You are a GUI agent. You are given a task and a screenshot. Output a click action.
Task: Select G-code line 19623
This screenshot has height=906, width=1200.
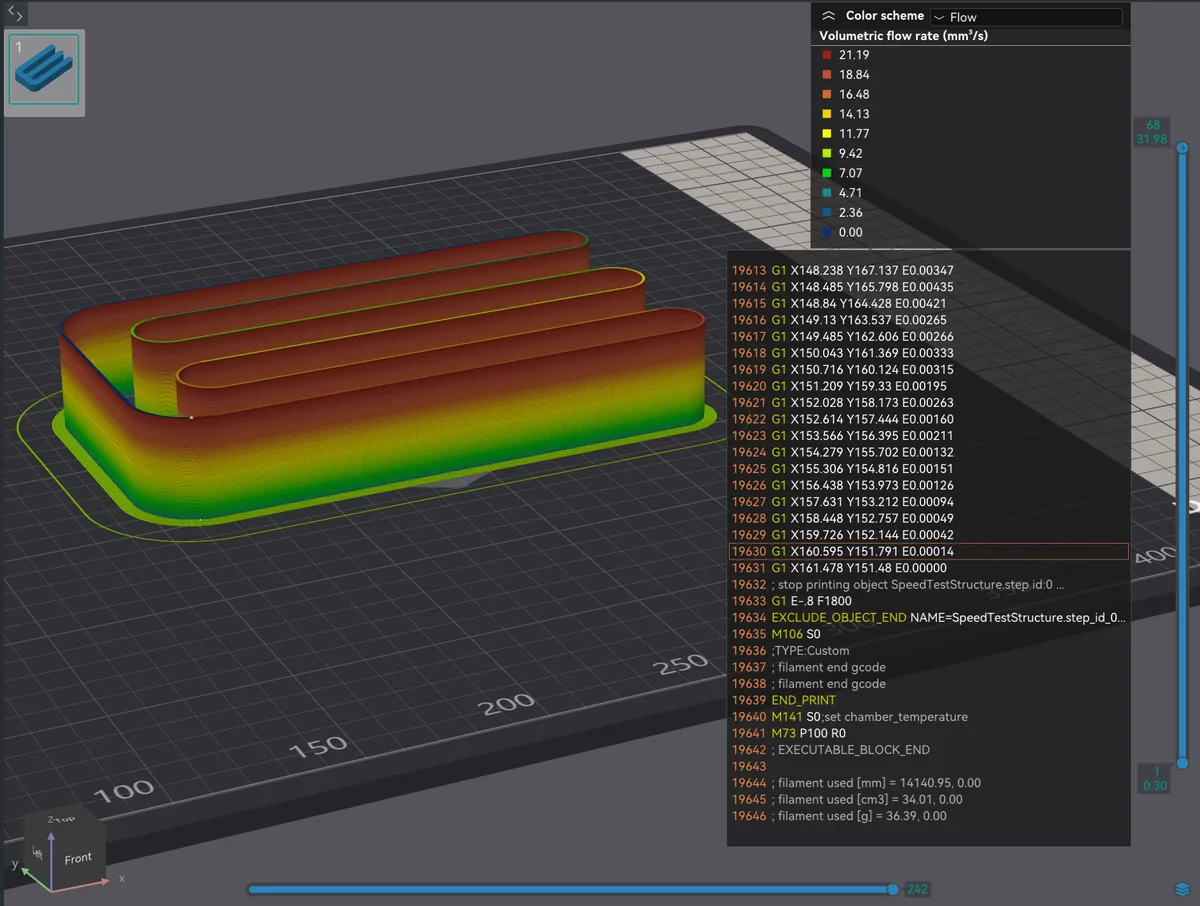pyautogui.click(x=928, y=435)
